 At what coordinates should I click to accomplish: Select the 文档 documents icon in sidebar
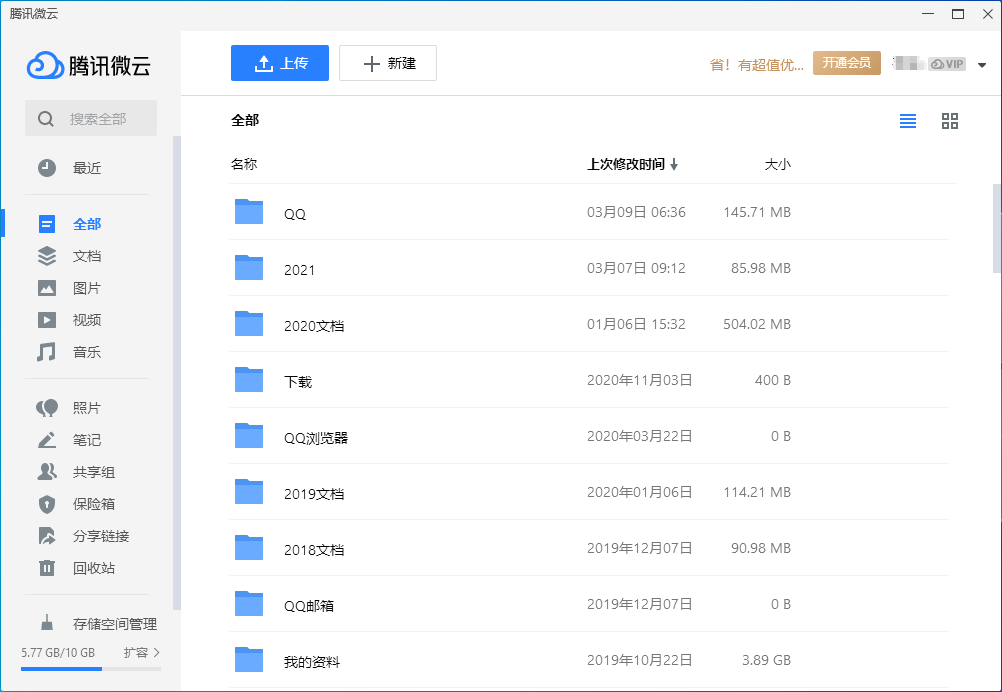coord(47,256)
